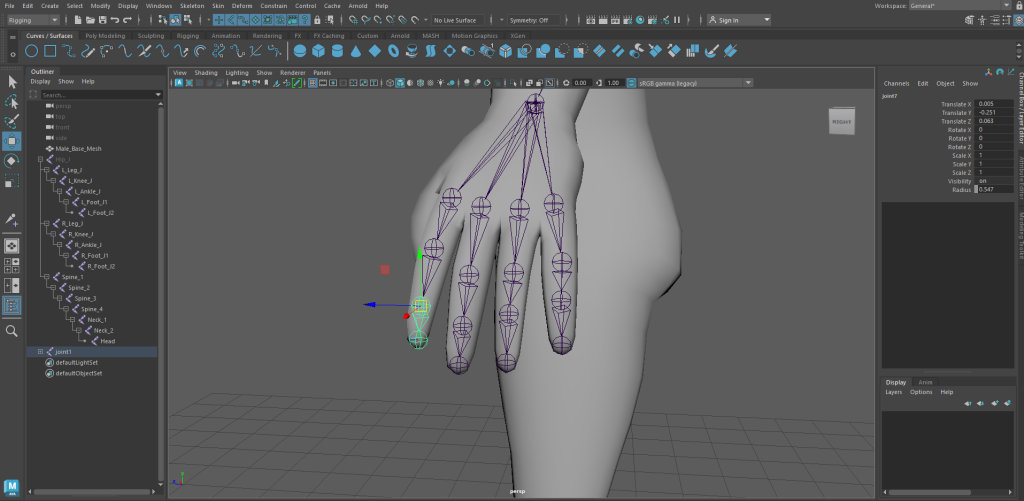Click the undo arrow icon

[116, 20]
